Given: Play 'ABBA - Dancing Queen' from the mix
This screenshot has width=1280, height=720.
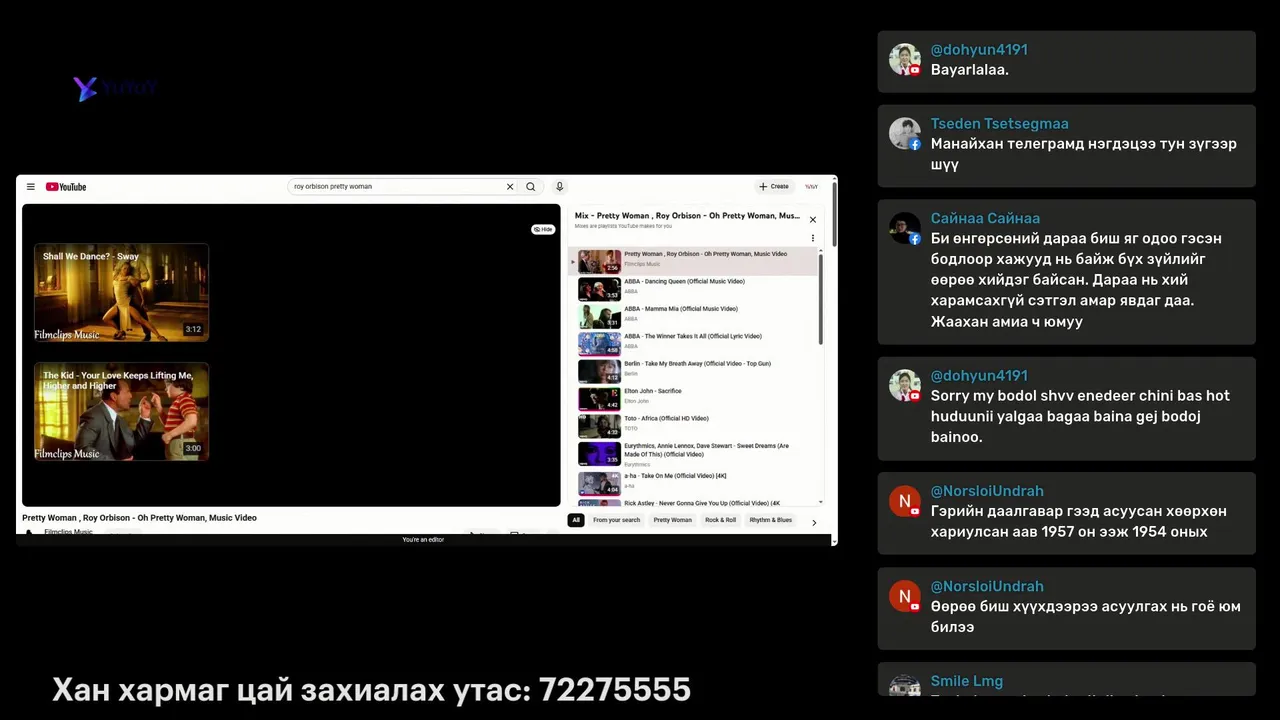Looking at the screenshot, I should tap(694, 288).
